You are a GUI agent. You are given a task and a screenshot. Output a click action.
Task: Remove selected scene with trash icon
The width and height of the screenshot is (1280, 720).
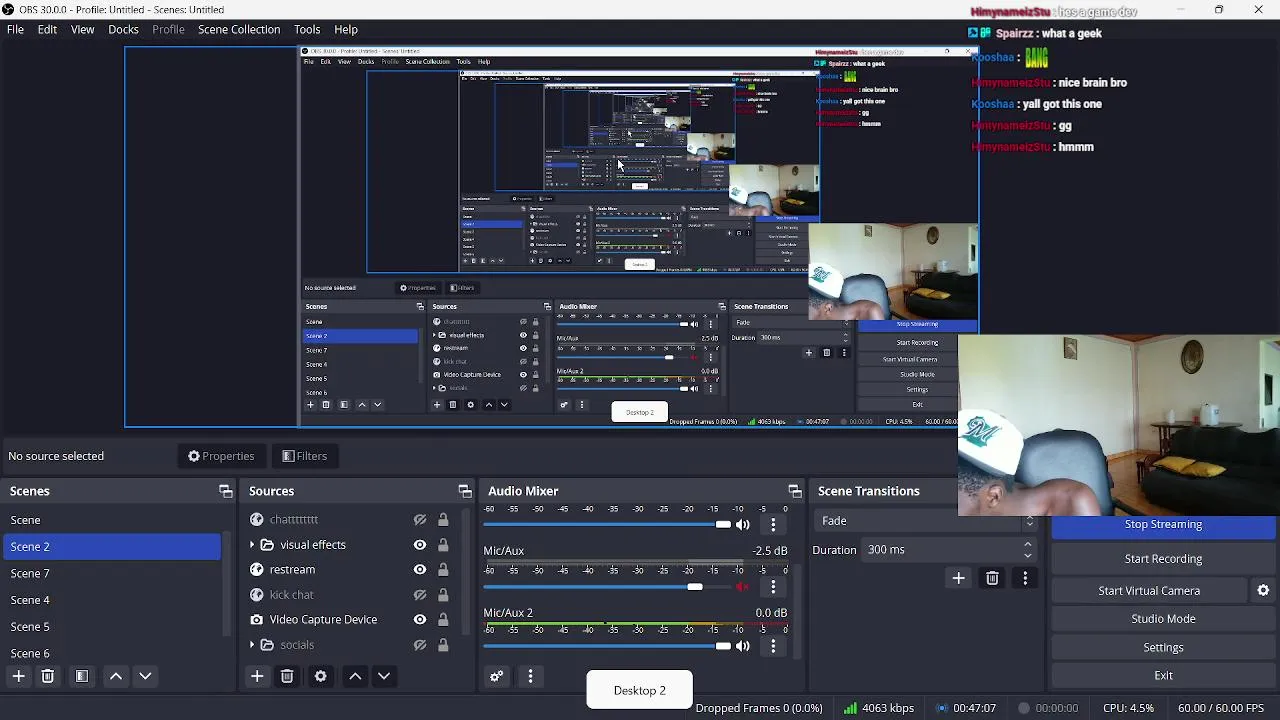[47, 676]
